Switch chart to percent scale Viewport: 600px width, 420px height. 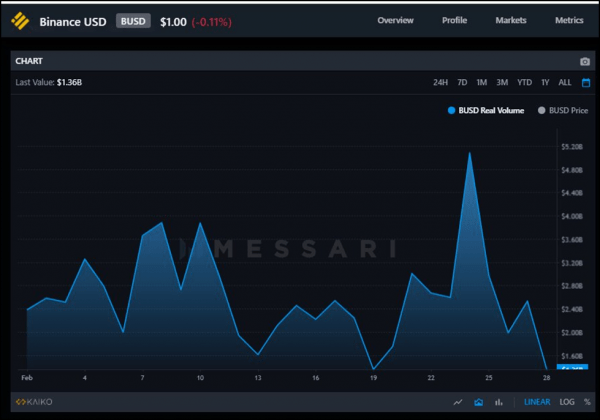click(586, 402)
